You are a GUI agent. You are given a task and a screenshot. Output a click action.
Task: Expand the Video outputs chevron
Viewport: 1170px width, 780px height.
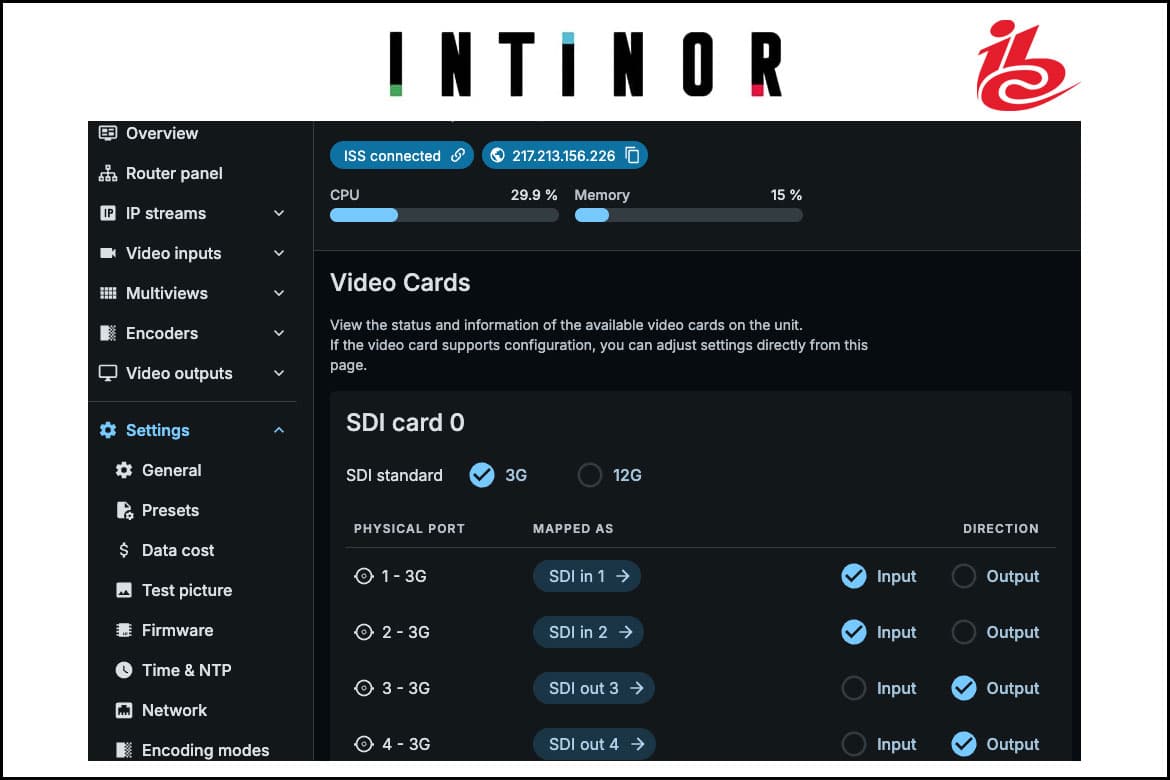(x=279, y=373)
